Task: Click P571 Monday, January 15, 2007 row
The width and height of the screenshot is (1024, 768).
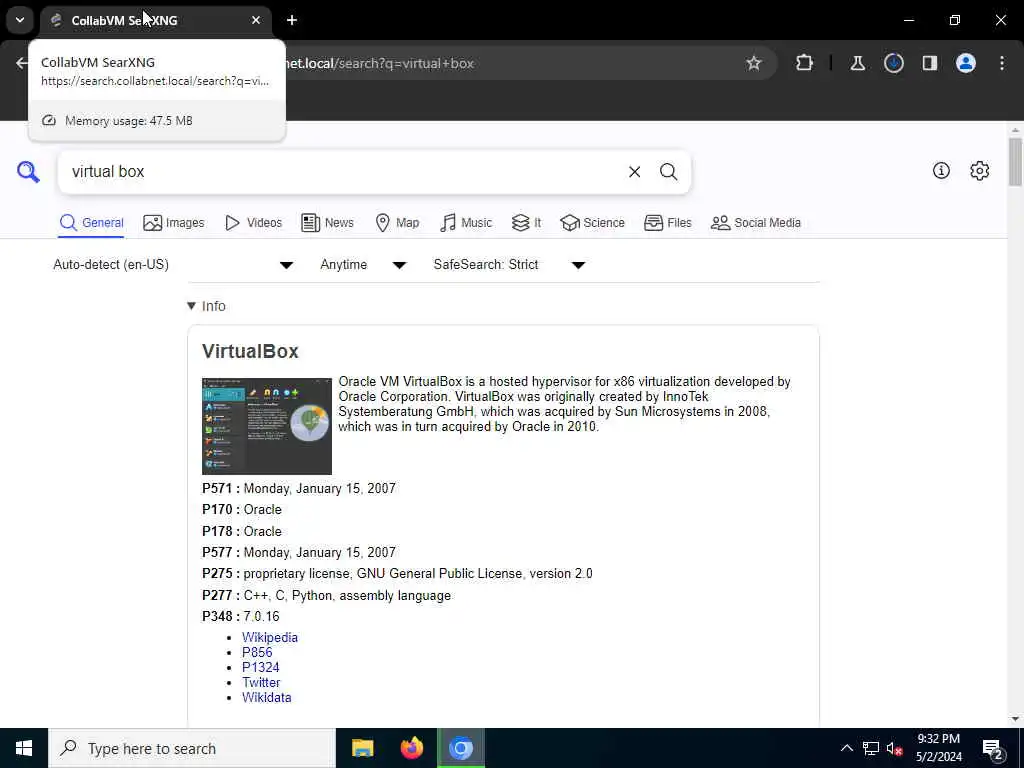Action: pyautogui.click(x=298, y=488)
